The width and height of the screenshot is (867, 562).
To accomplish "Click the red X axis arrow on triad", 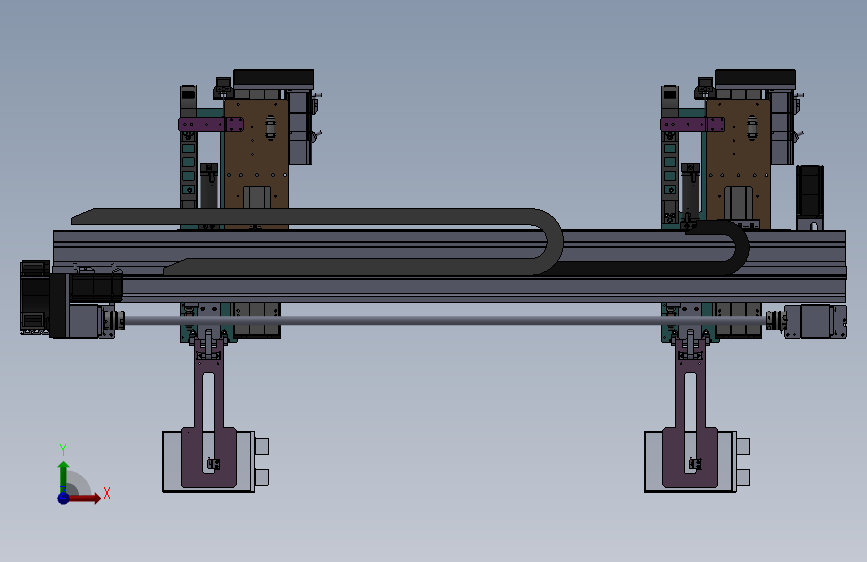I will tap(84, 498).
